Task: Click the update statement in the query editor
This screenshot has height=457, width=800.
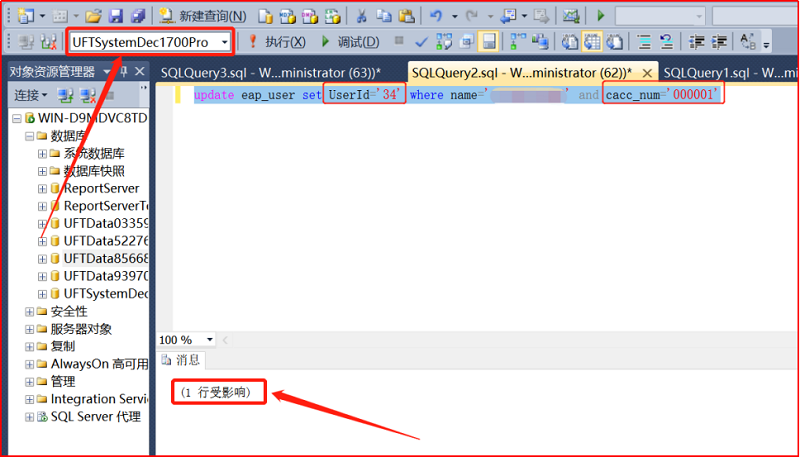Action: 459,95
